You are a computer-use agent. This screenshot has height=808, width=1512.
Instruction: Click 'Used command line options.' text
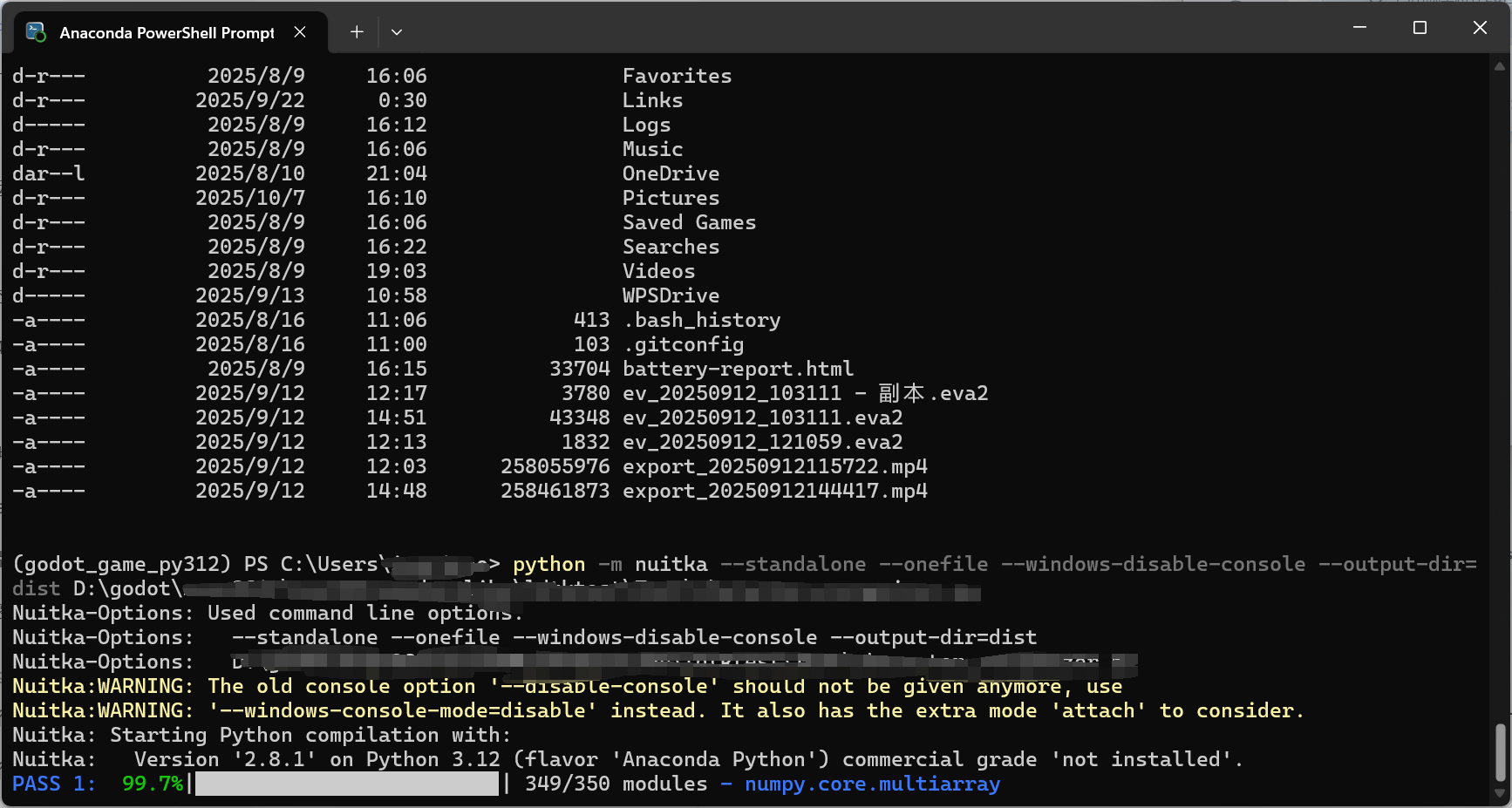(365, 613)
